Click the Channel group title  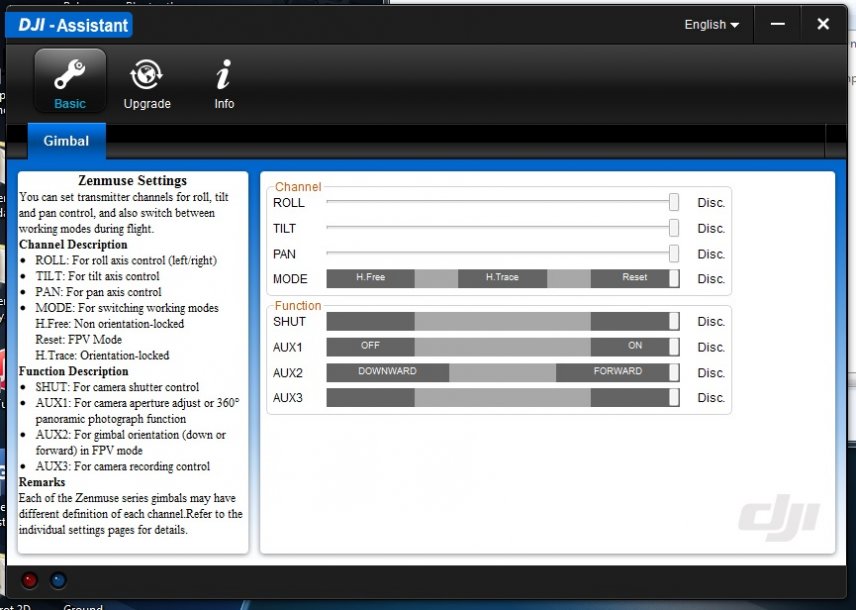tap(298, 187)
